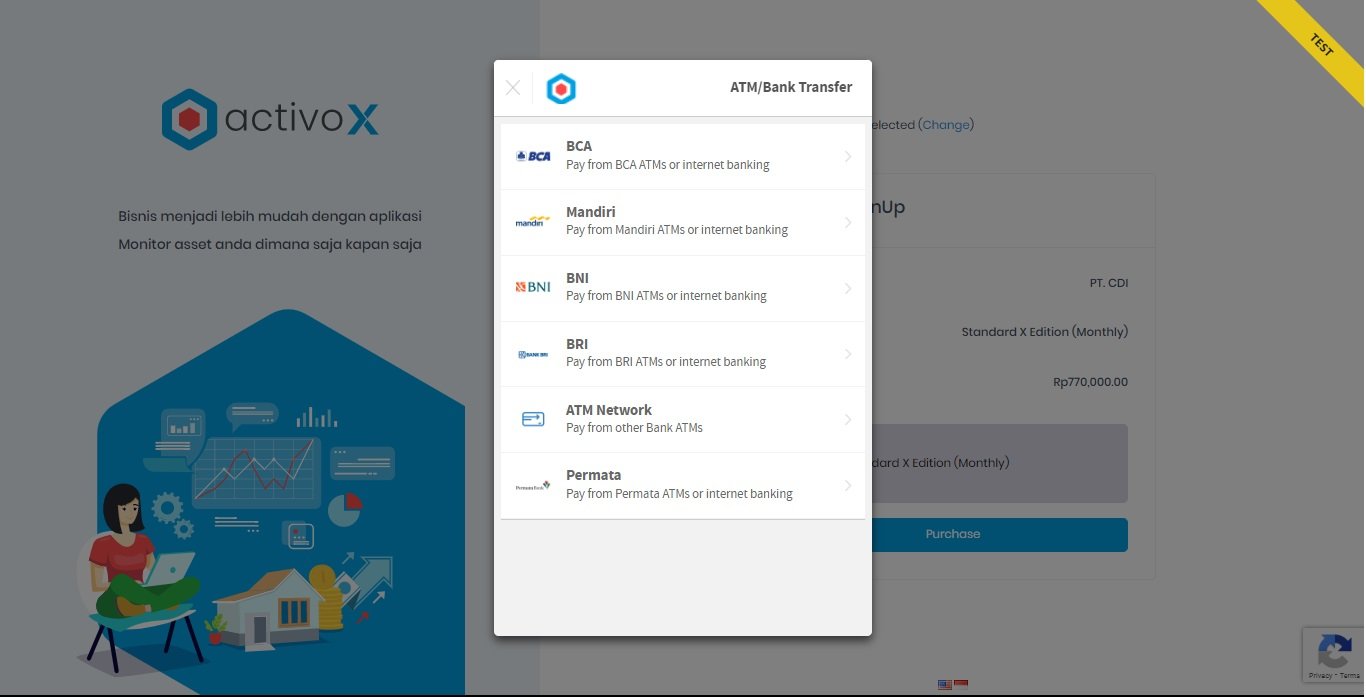Screen dimensions: 1366x697
Task: Expand Permata option via chevron arrow
Action: point(848,486)
